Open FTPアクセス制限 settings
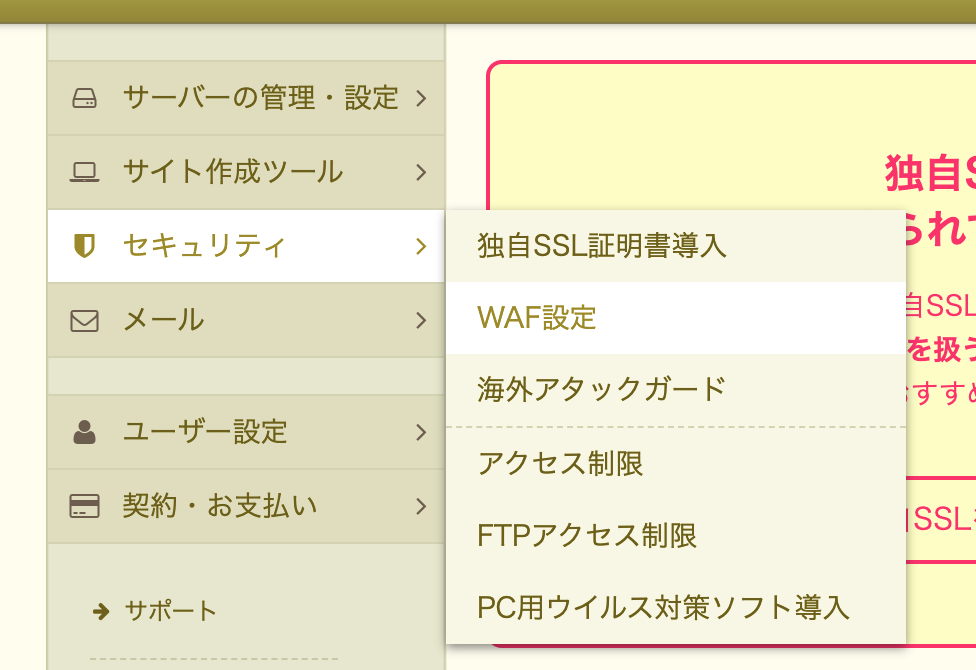This screenshot has width=976, height=670. 587,536
